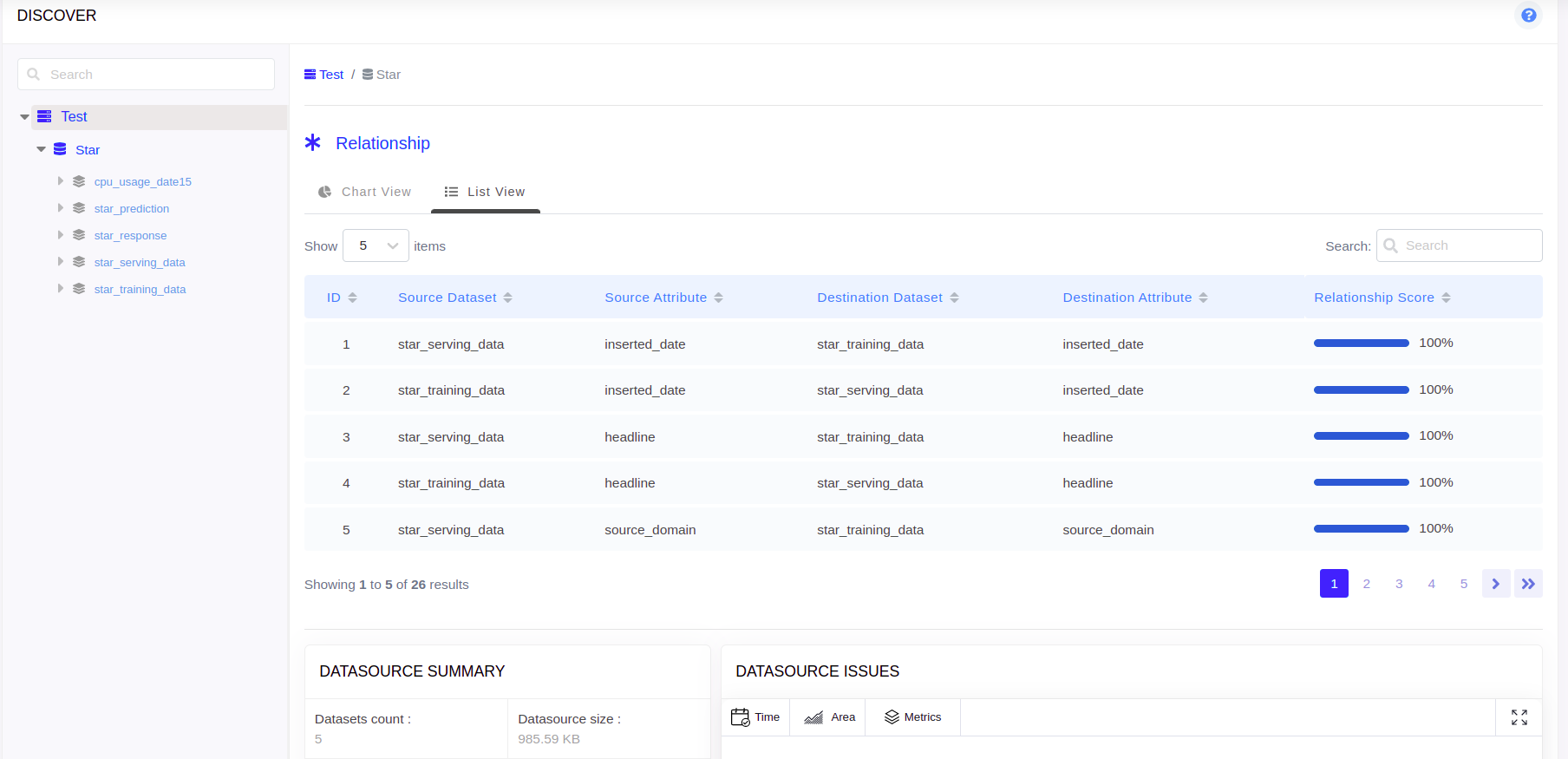Click the help question mark icon
Image resolution: width=1568 pixels, height=759 pixels.
pyautogui.click(x=1528, y=16)
